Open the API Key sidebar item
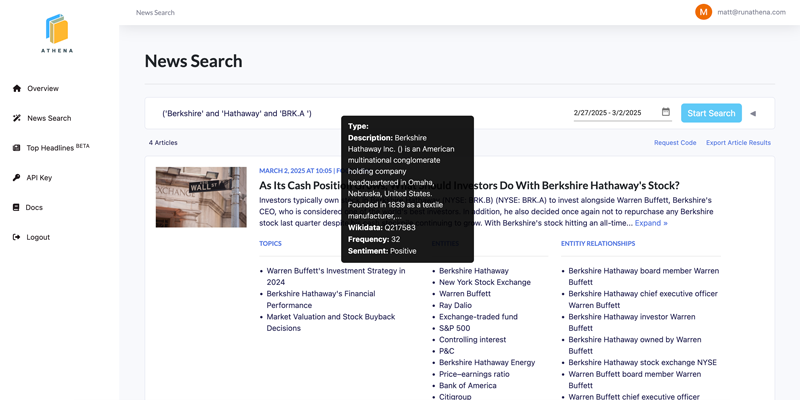The image size is (800, 400). coord(39,178)
